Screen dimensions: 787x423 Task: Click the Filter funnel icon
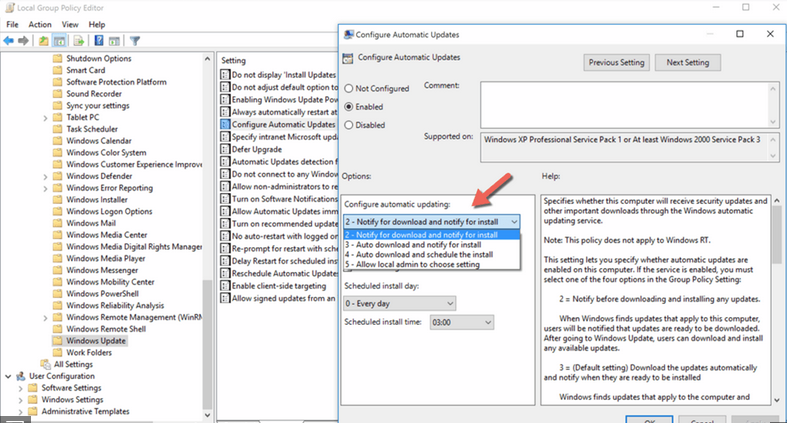click(135, 41)
